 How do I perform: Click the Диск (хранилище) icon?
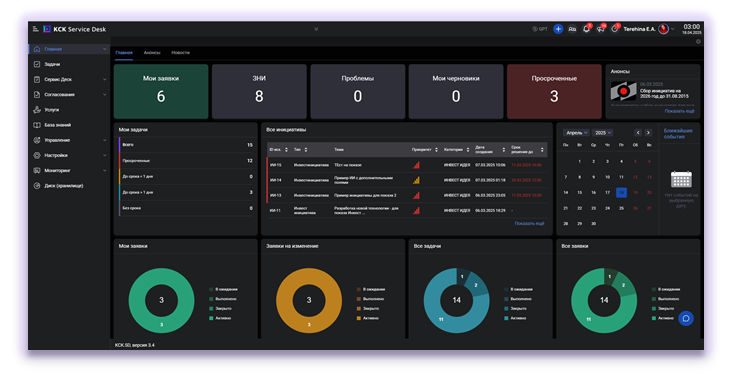click(37, 186)
